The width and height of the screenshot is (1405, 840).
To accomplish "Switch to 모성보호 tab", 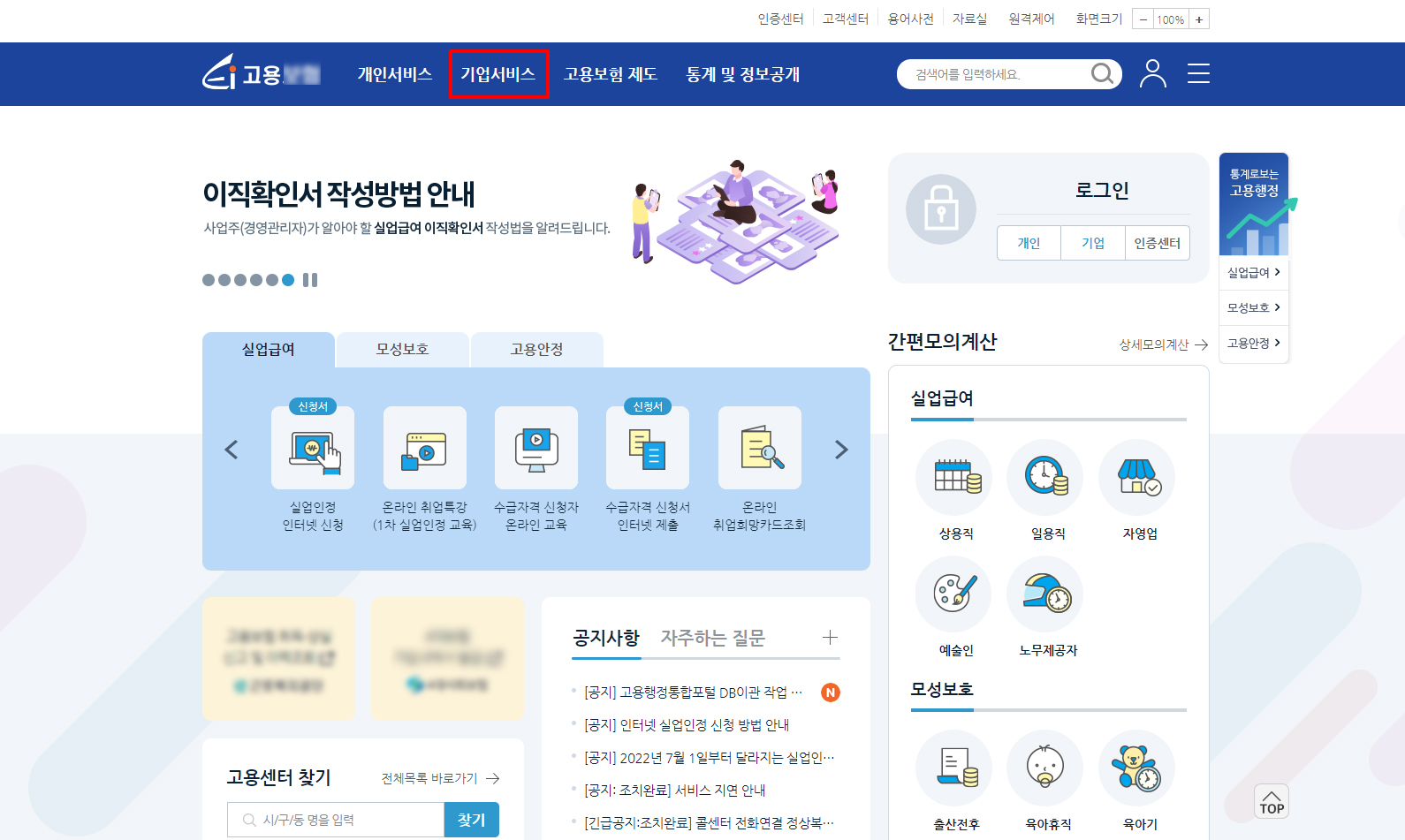I will point(403,350).
